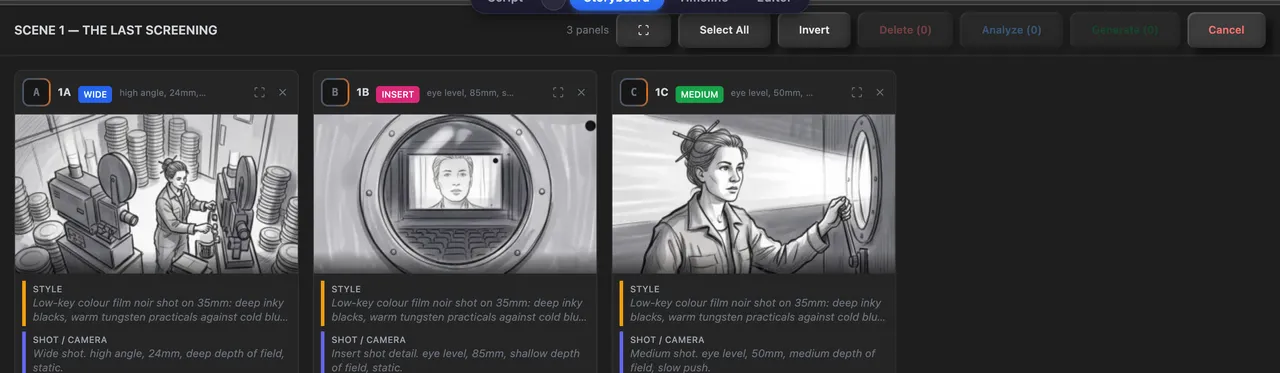Expand panel 1A to fullscreen

(259, 92)
